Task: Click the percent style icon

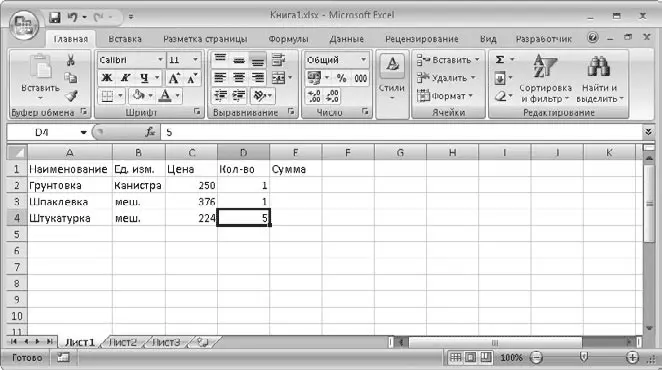Action: [342, 78]
